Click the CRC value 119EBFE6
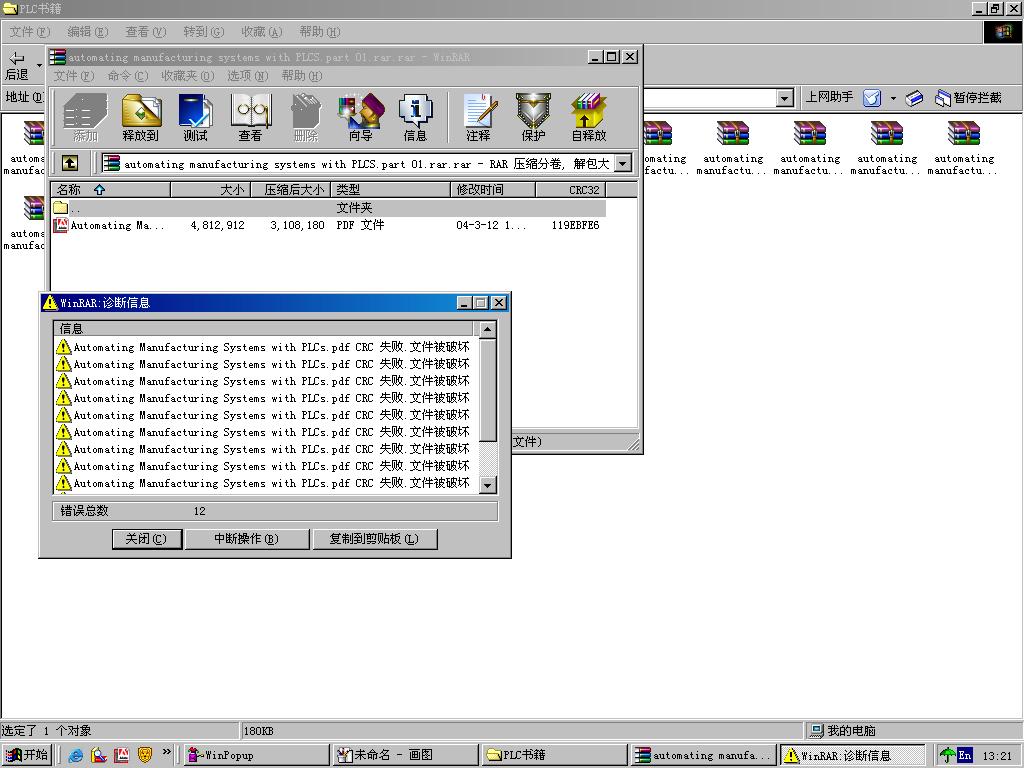1024x768 pixels. pos(575,225)
